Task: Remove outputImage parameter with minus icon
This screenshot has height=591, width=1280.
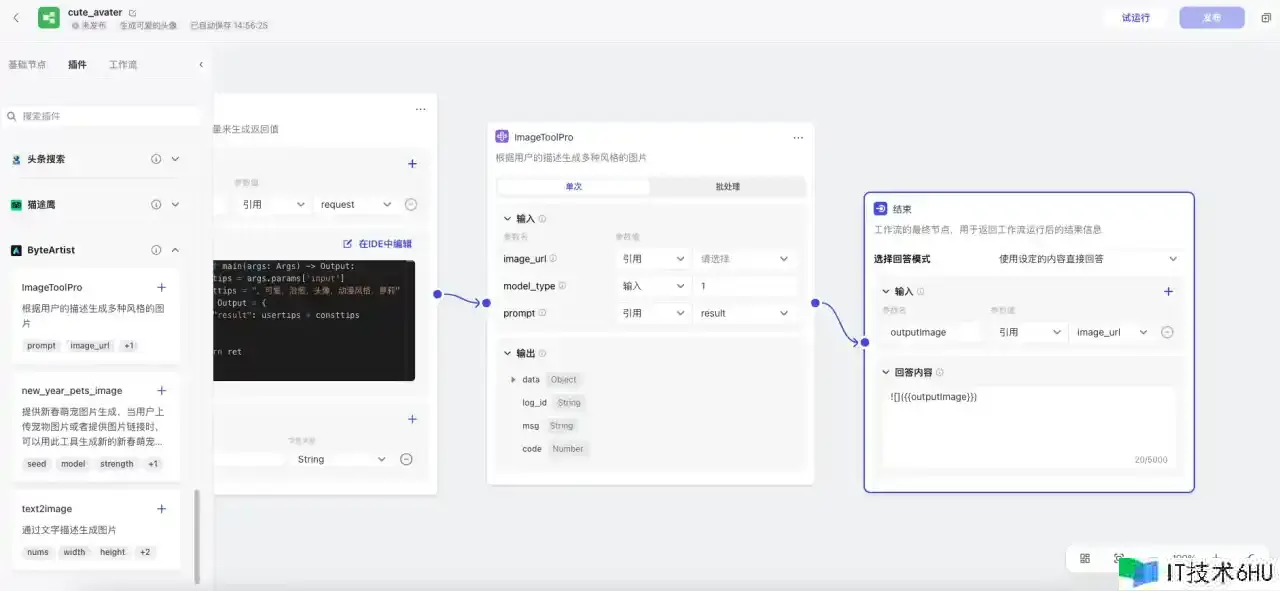Action: pos(1167,332)
